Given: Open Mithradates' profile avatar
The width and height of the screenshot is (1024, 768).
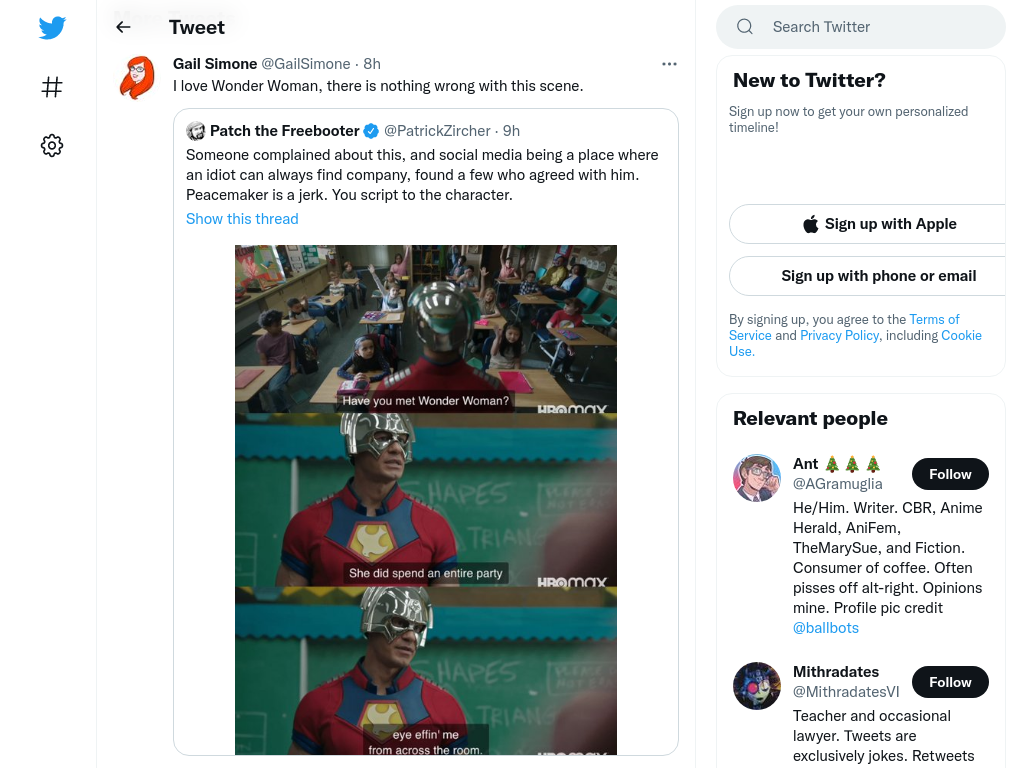Looking at the screenshot, I should [x=757, y=686].
